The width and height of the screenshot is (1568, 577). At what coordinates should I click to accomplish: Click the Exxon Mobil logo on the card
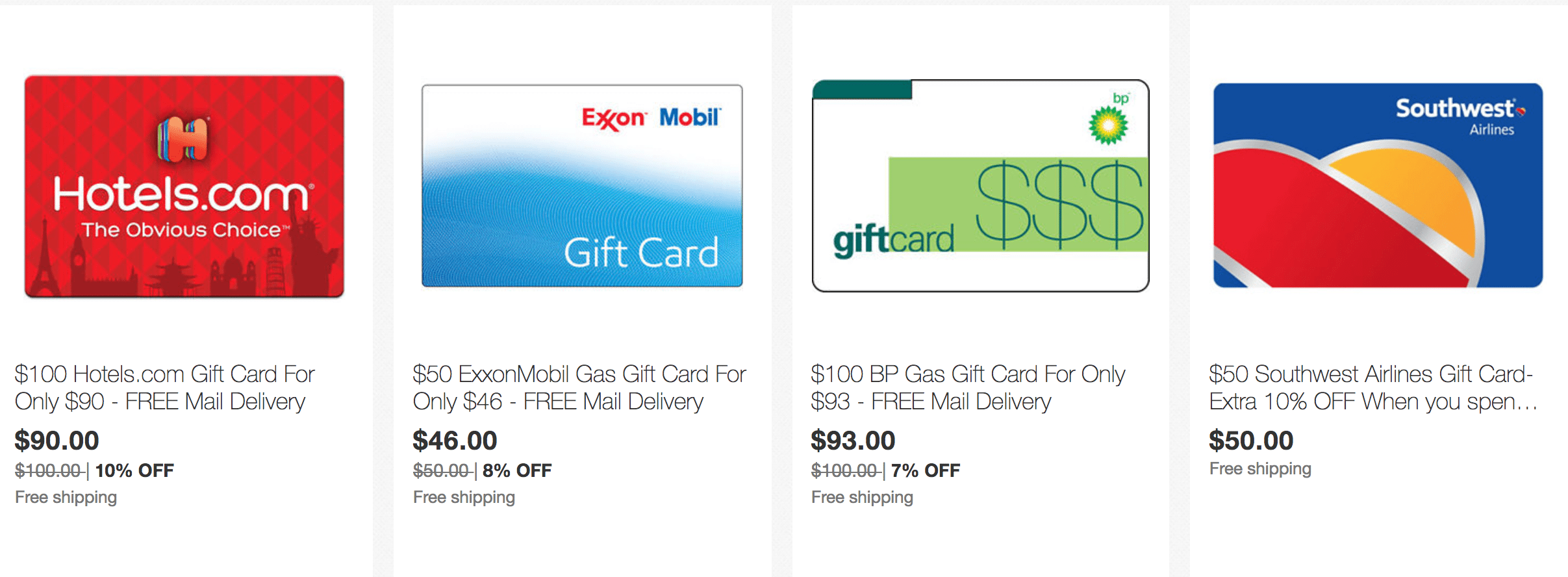[651, 118]
